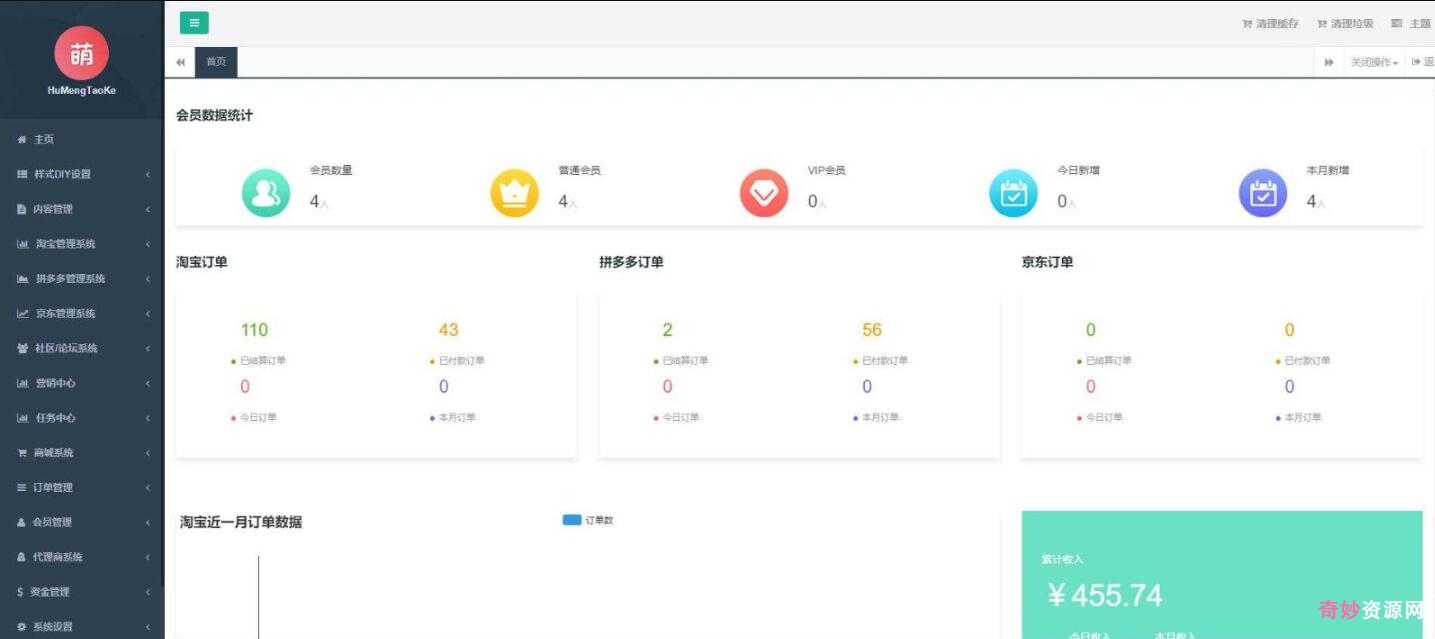Click the dollar icon beside 资金管理

[22, 591]
